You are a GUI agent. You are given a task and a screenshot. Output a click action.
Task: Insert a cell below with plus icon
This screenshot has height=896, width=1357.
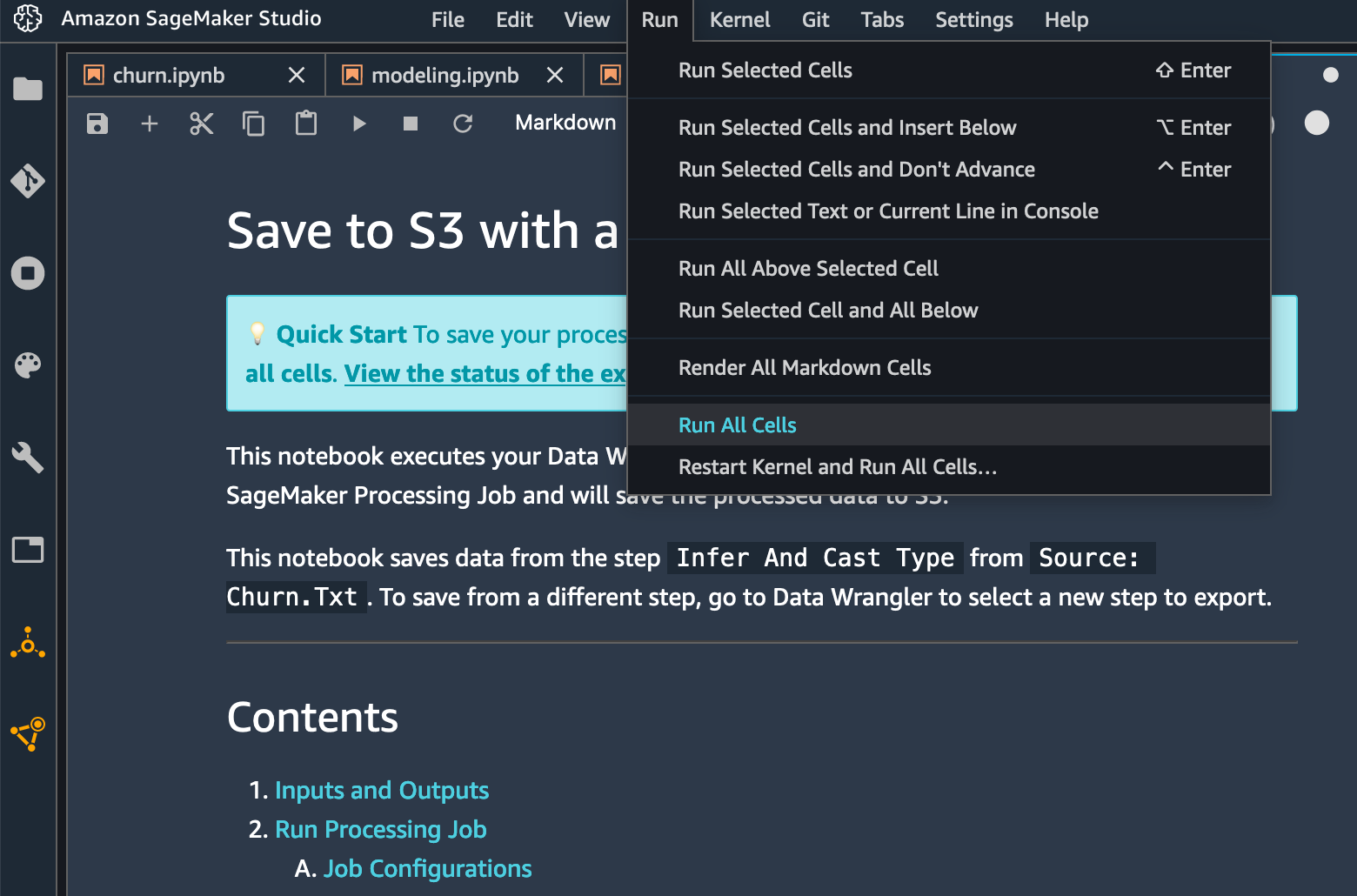tap(150, 124)
